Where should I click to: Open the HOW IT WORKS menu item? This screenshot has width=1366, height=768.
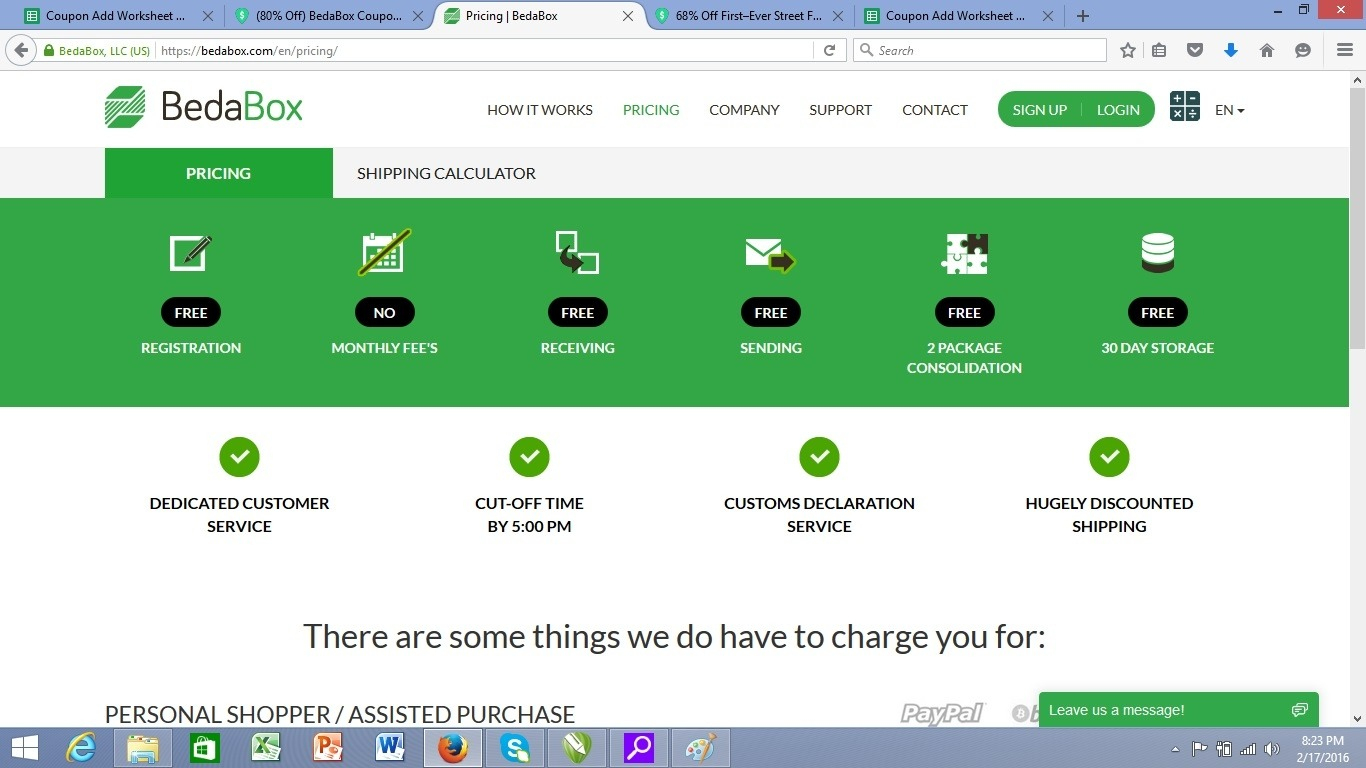tap(540, 110)
